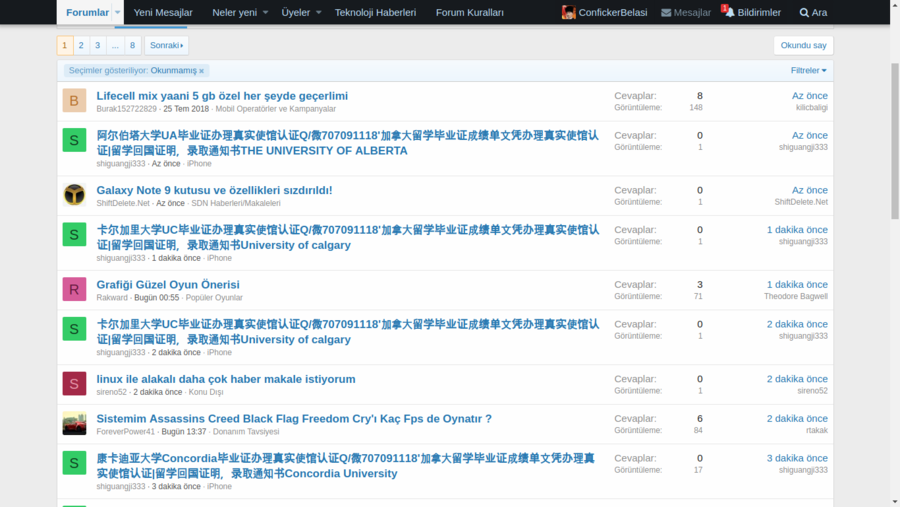
Task: Click the page's vertical scrollbar thumb
Action: point(895,141)
